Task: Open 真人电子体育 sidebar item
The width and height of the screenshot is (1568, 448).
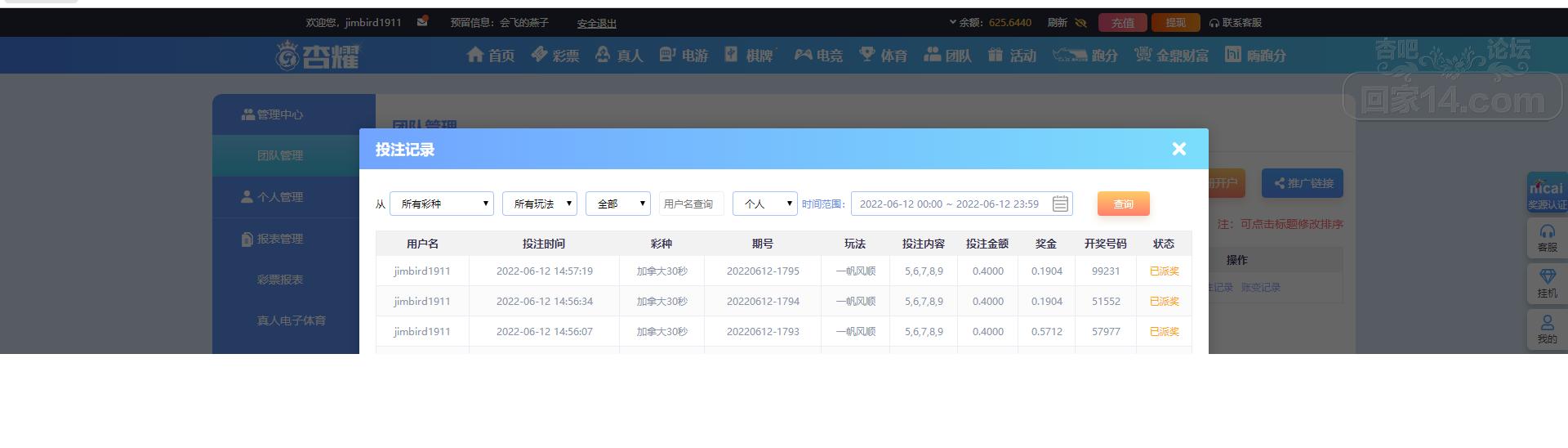Action: (292, 320)
